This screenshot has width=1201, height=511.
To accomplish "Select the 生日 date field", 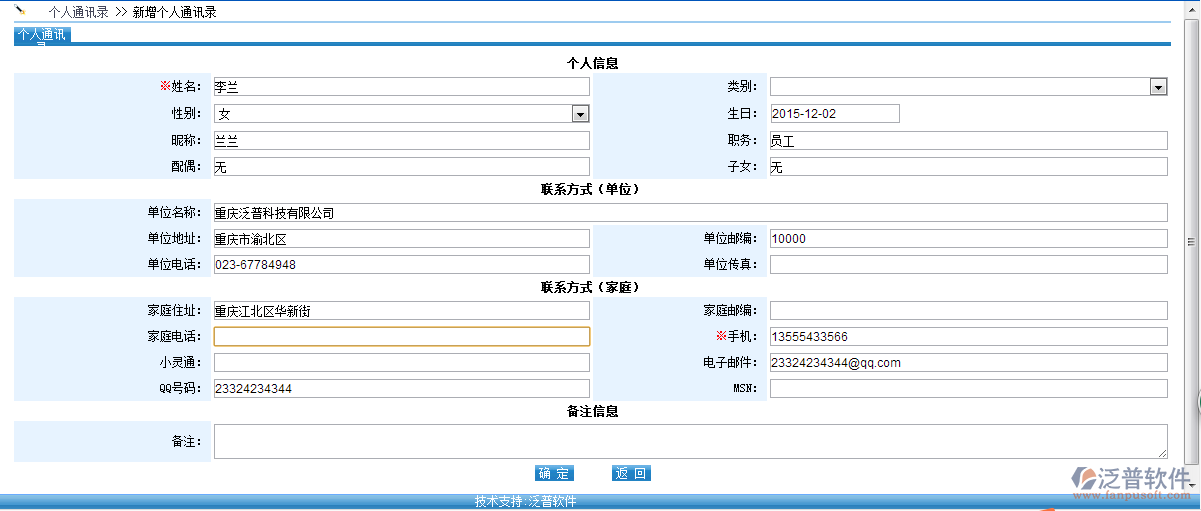I will [834, 114].
